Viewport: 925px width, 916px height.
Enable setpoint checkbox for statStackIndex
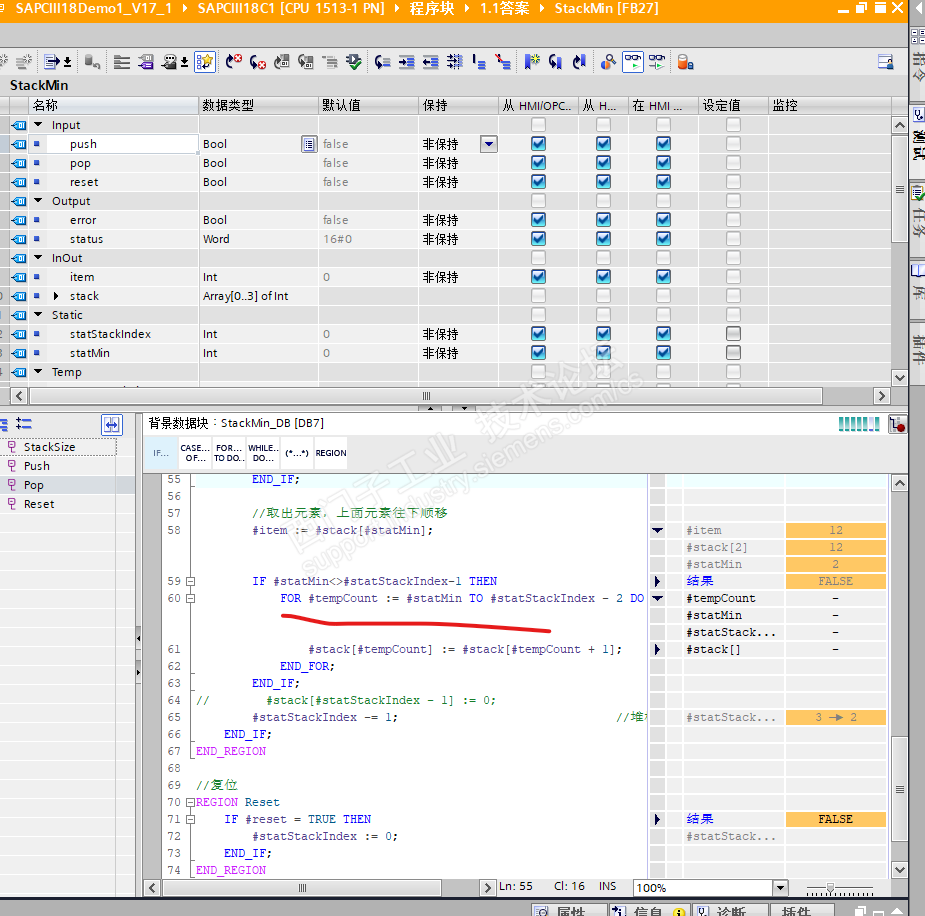[733, 334]
